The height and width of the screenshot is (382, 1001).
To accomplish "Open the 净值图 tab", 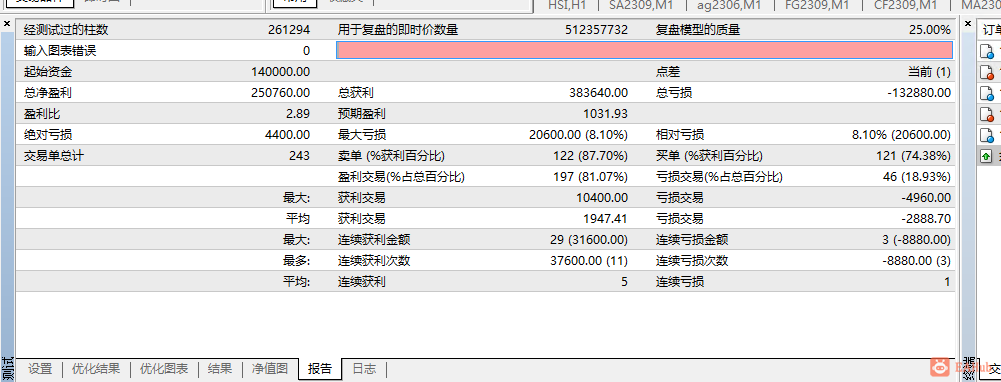I will [x=270, y=369].
